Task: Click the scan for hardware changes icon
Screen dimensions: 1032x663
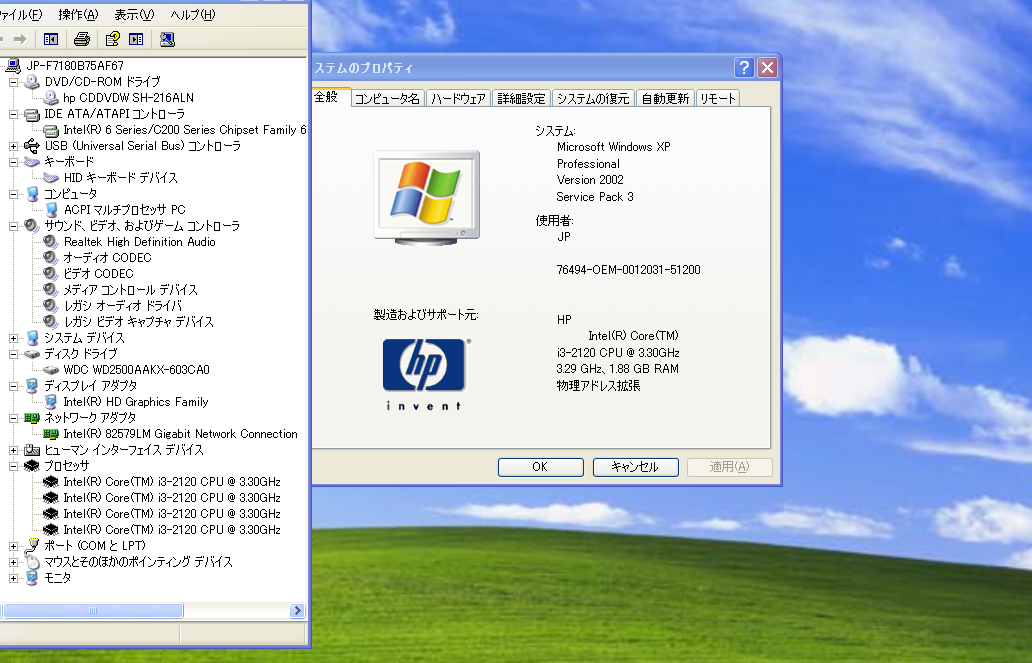Action: click(167, 40)
